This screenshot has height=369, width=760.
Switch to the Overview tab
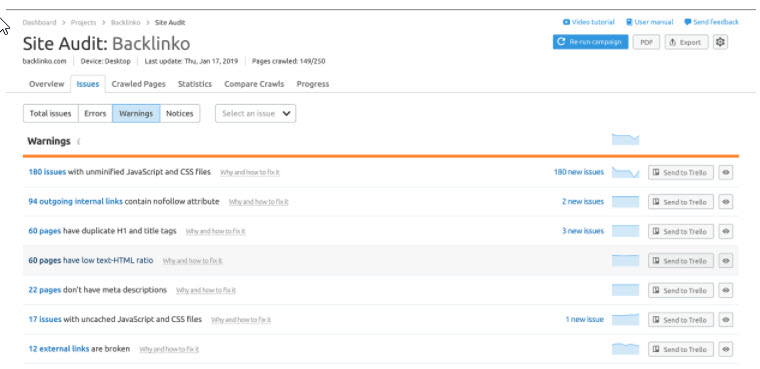click(47, 84)
